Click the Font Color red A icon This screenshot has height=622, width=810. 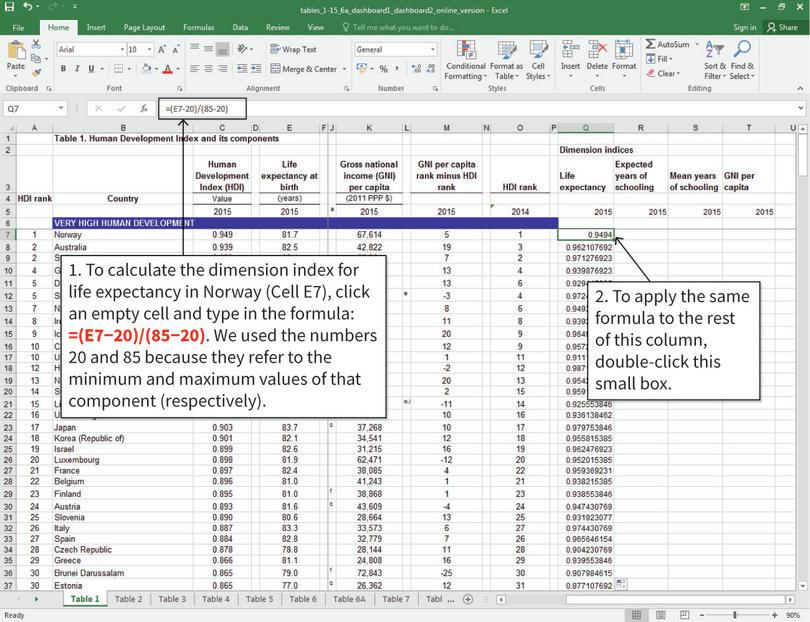coord(167,69)
